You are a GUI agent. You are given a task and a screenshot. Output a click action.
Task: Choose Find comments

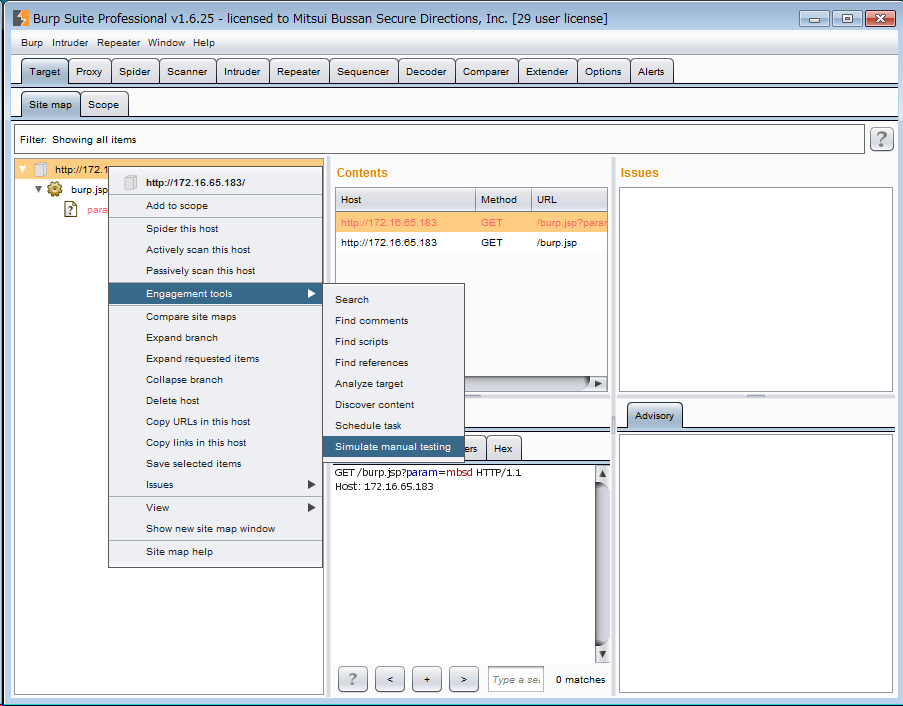click(393, 321)
